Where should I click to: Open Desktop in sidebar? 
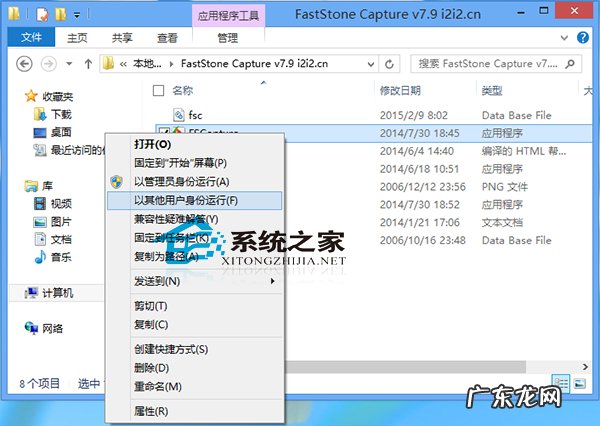click(53, 132)
